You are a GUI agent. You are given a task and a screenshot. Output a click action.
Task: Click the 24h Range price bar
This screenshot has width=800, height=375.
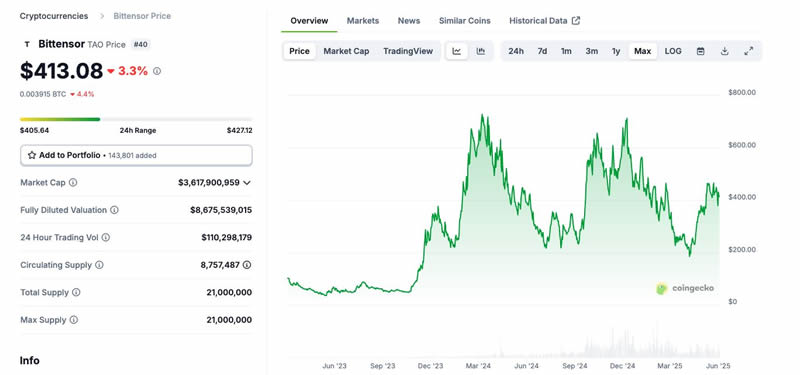coord(136,119)
